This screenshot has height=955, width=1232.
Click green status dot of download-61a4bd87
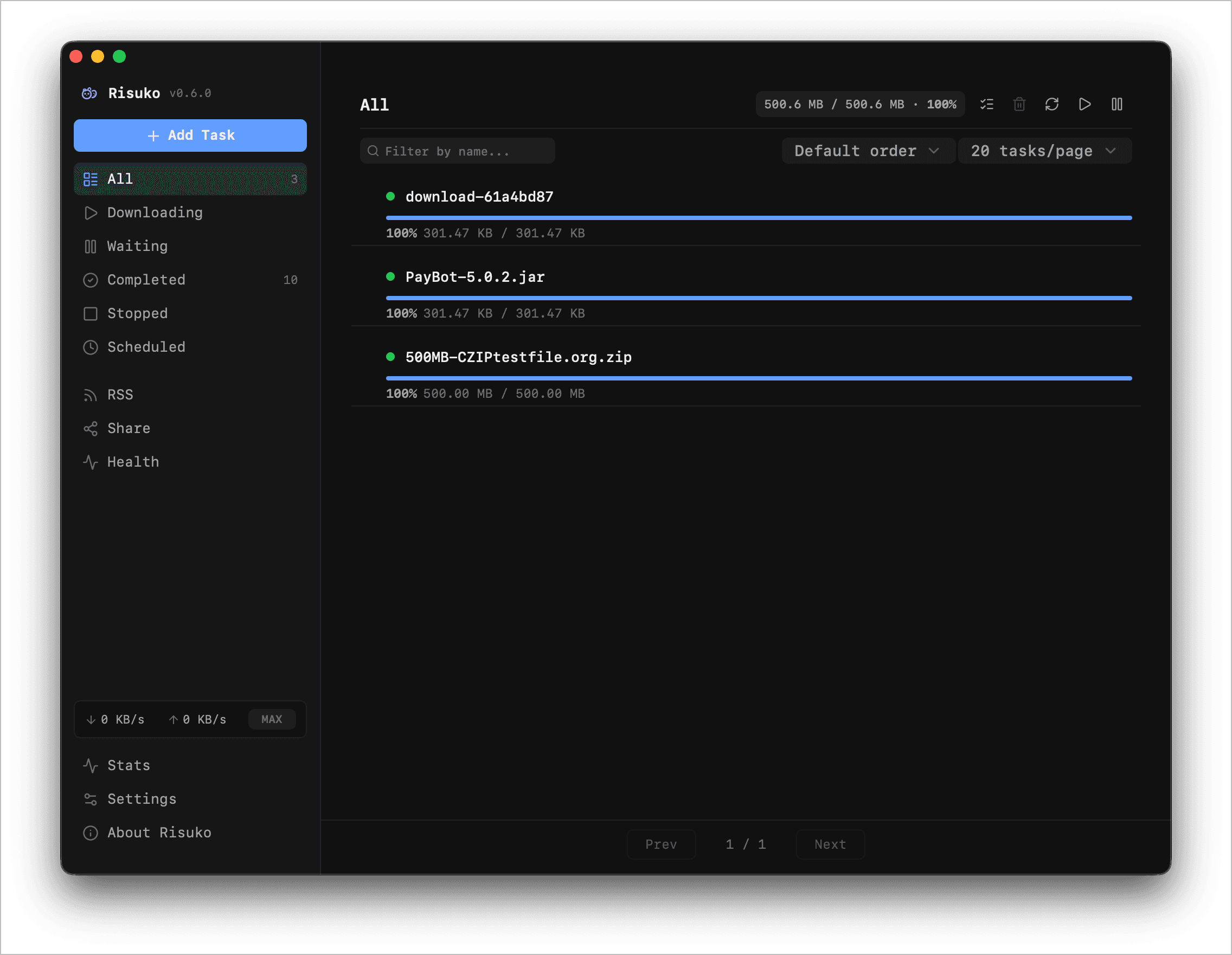tap(390, 196)
